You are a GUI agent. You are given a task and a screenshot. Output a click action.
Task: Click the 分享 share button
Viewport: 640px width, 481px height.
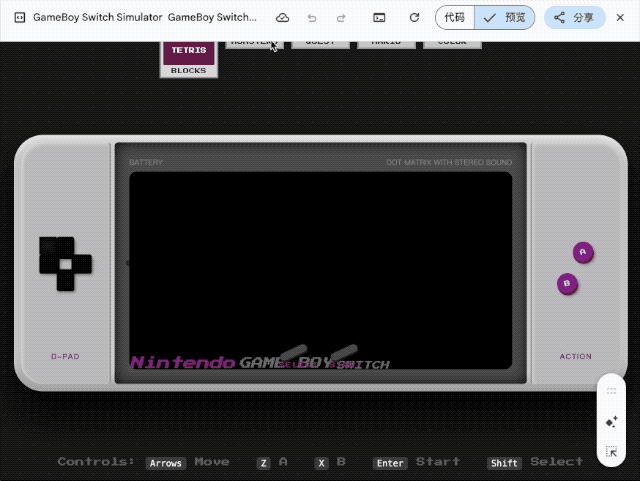[x=575, y=18]
